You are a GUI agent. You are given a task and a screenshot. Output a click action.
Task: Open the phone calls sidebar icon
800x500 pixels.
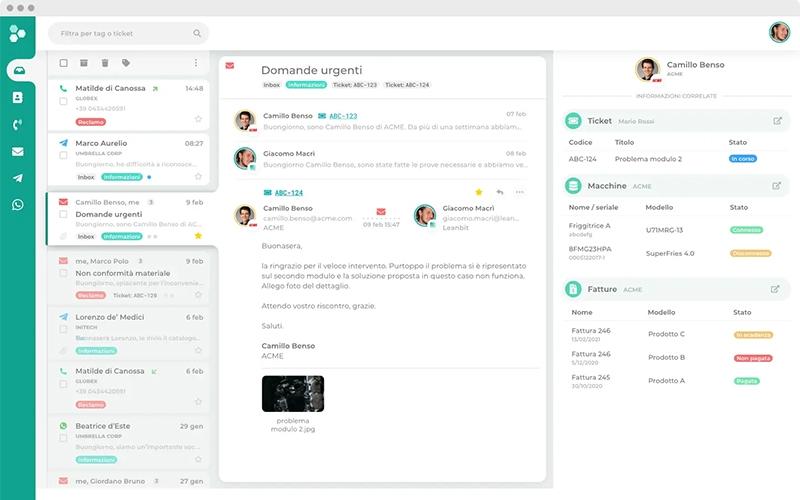pyautogui.click(x=17, y=124)
